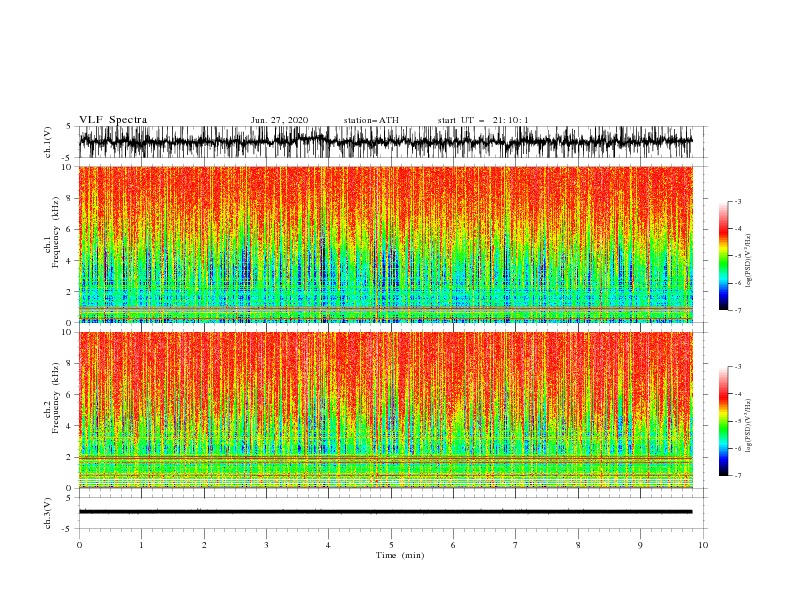Screen dimensions: 792x612
Task: Click time axis tick label "10"
Action: click(703, 545)
